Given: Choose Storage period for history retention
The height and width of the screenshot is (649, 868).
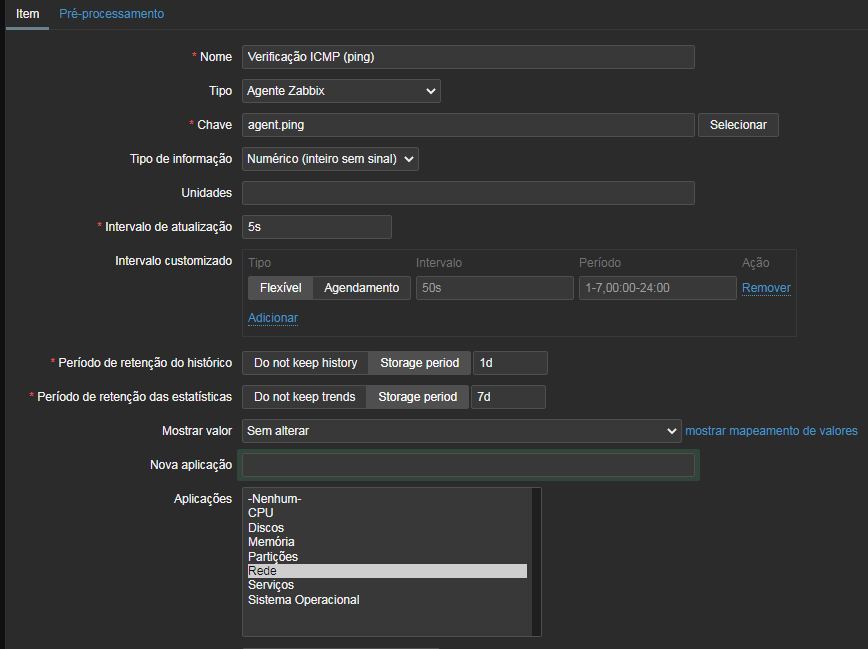Looking at the screenshot, I should [419, 363].
